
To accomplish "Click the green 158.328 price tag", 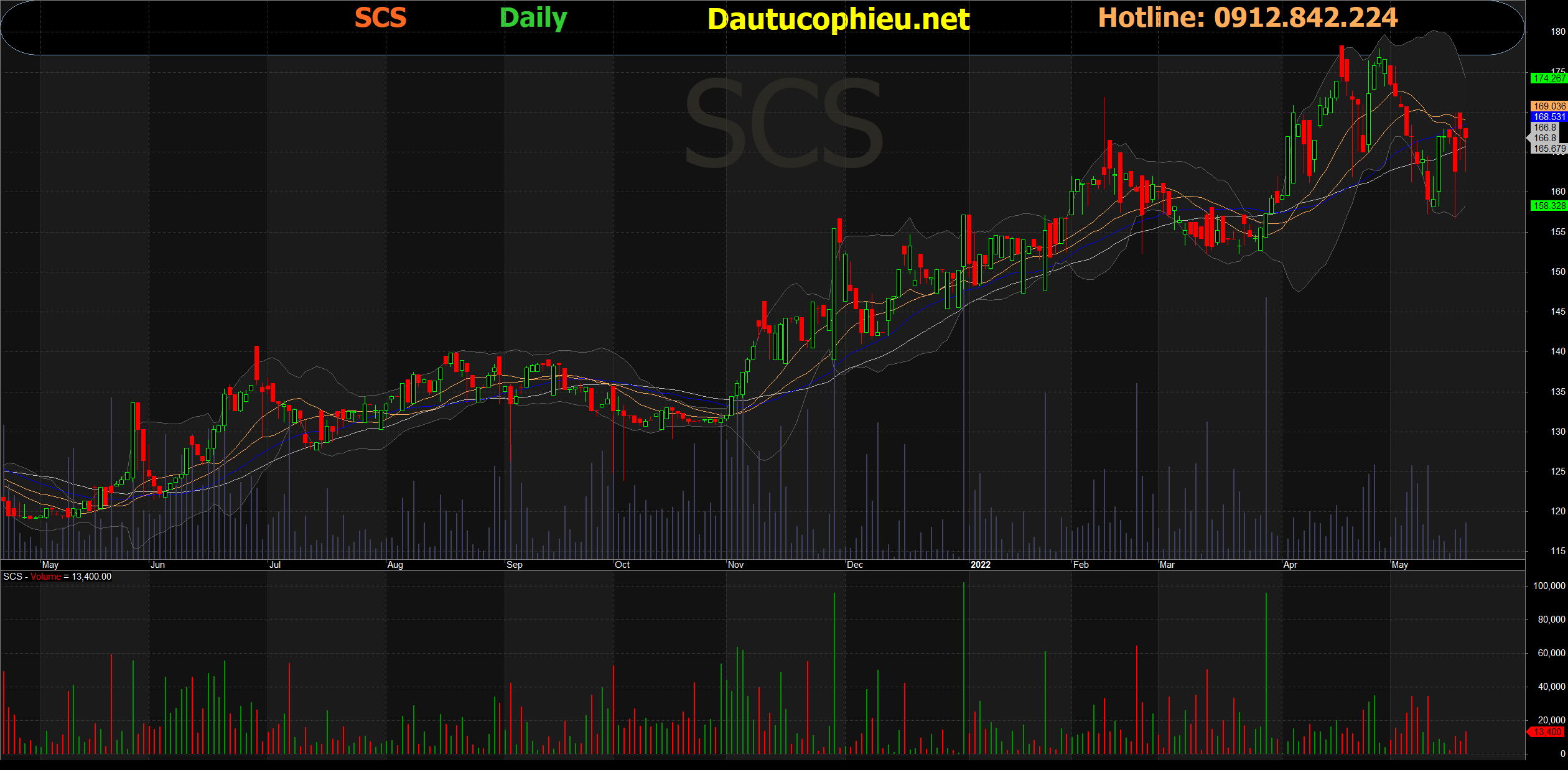I will click(1549, 206).
